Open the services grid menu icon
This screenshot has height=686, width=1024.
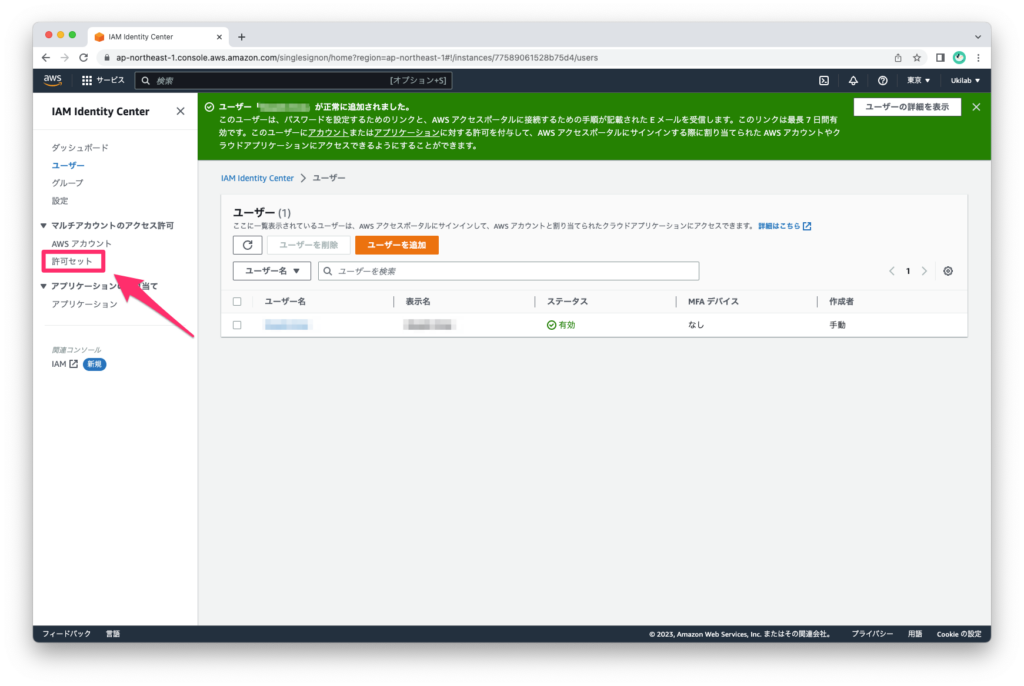pos(86,80)
